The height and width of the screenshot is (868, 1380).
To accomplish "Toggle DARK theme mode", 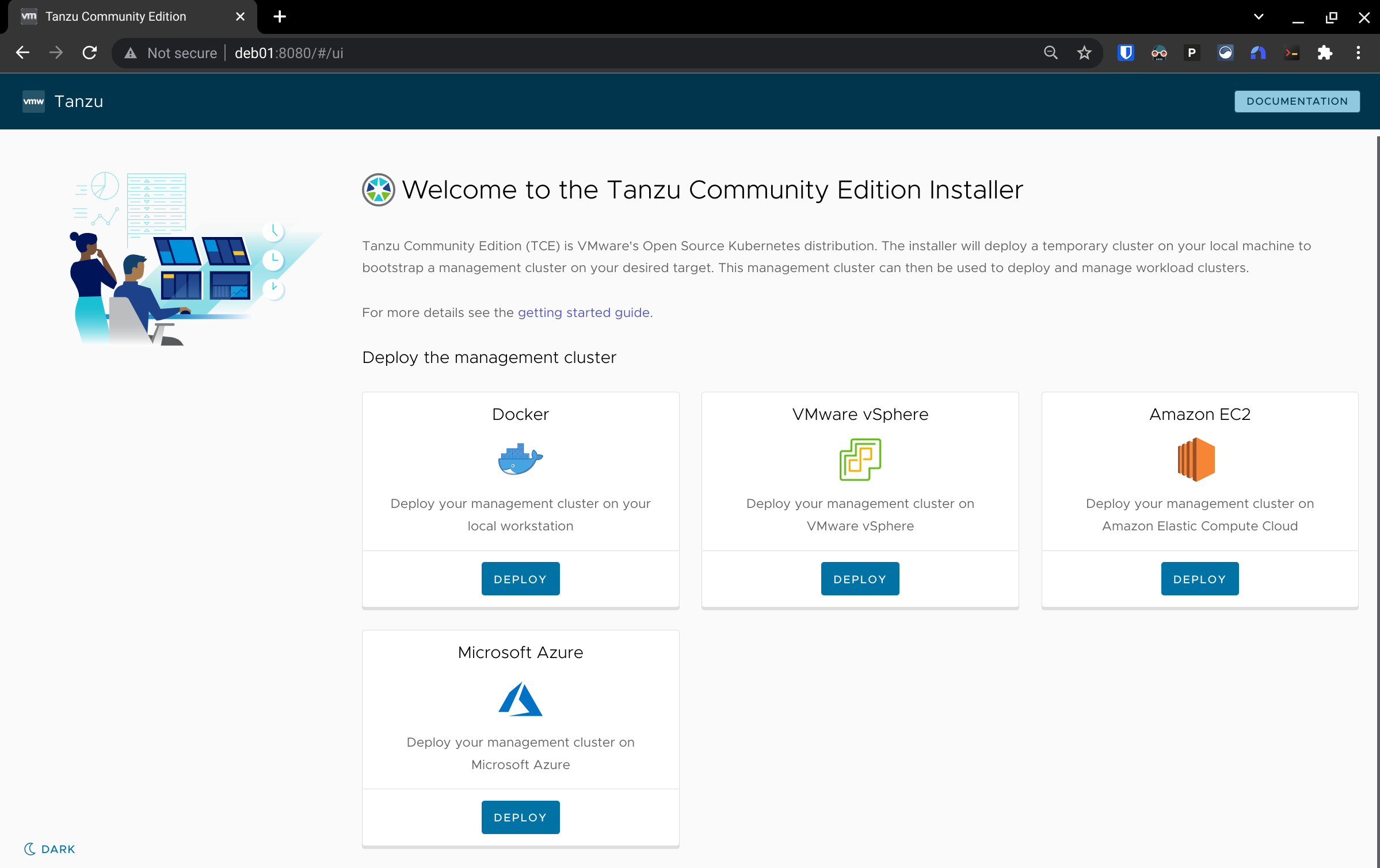I will [x=49, y=849].
